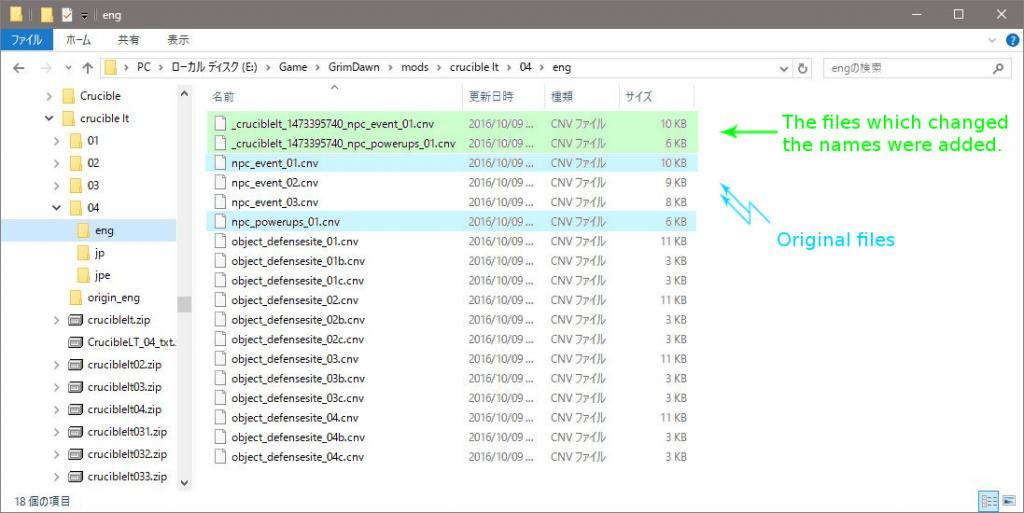Image resolution: width=1024 pixels, height=513 pixels.
Task: Select file npc_event_02.cnv
Action: [x=274, y=183]
